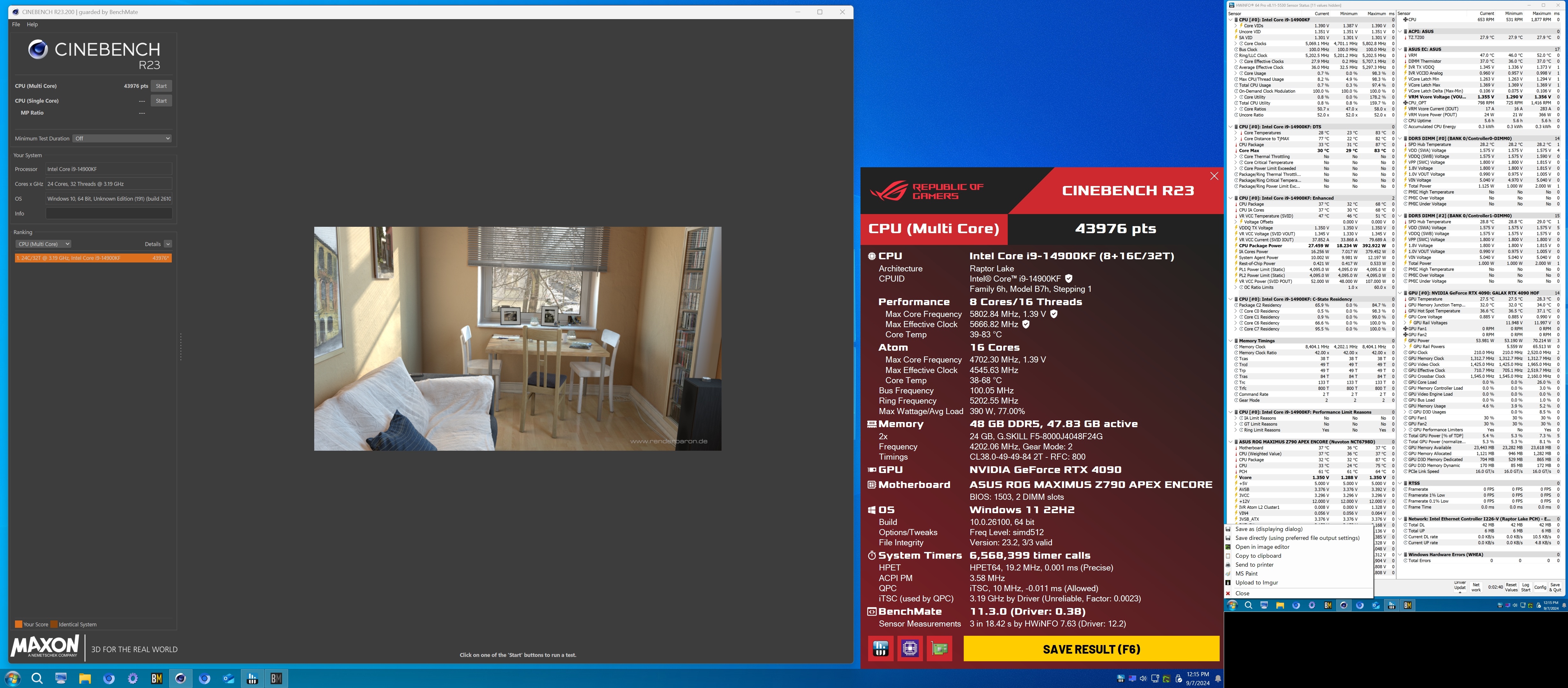1568x688 pixels.
Task: Open File Explorer on the second monitor taskbar
Action: click(1280, 605)
